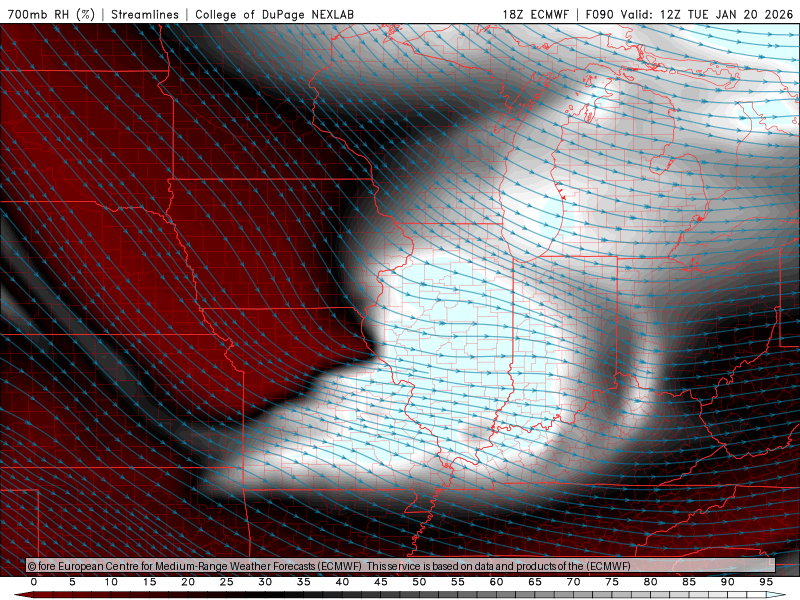Viewport: 800px width, 600px height.
Task: Click the '75' value on color scale
Action: [x=612, y=582]
